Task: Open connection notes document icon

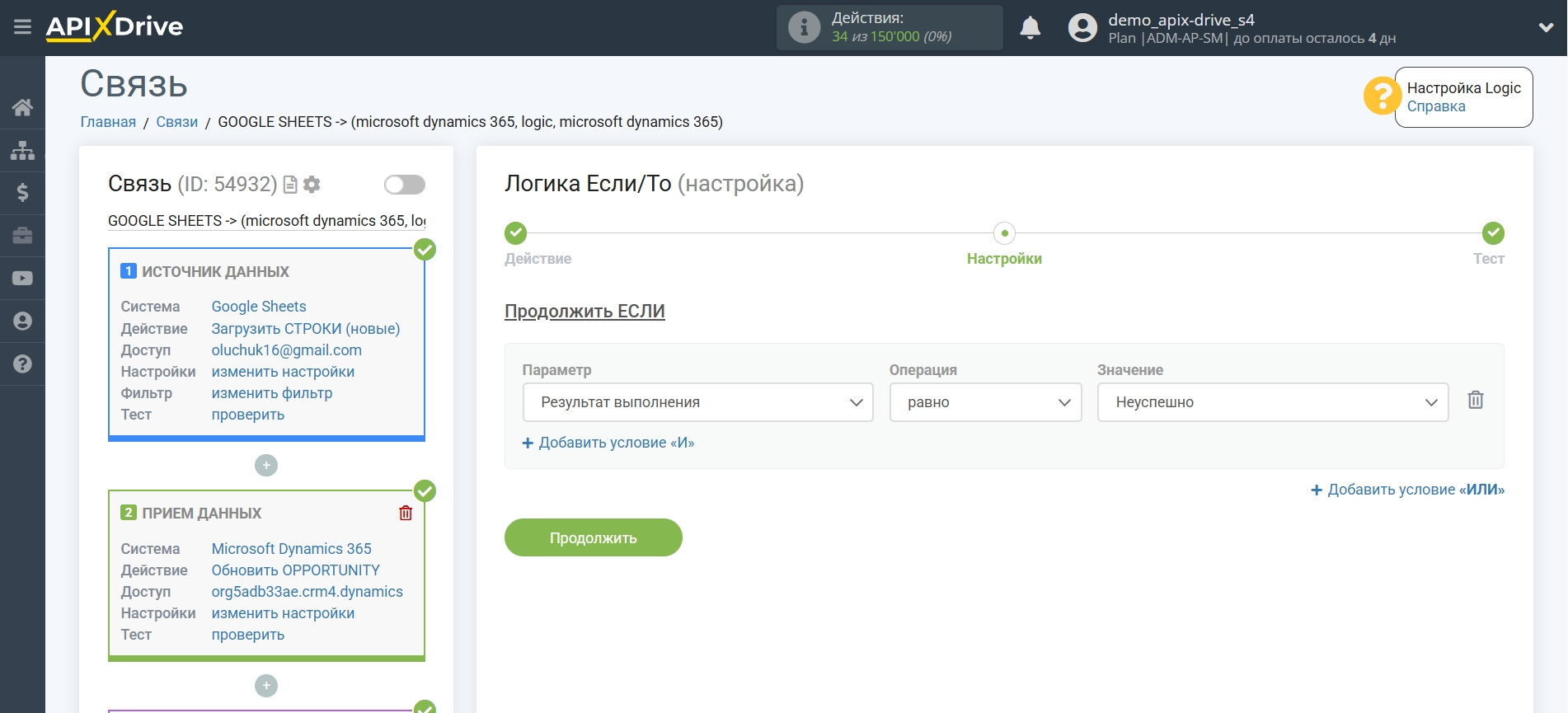Action: point(289,185)
